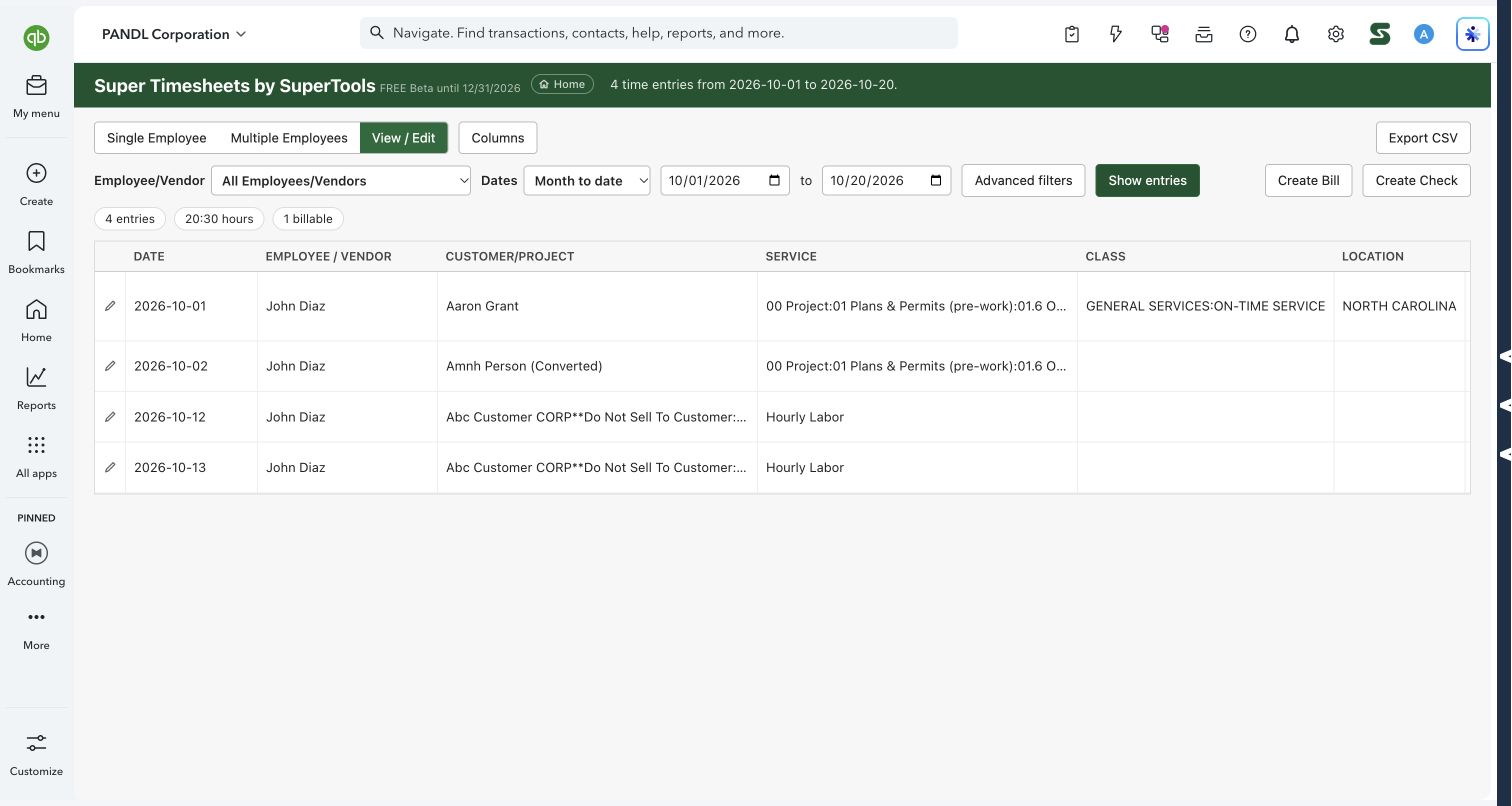Open Customize sliders icon
The width and height of the screenshot is (1512, 806).
click(36, 743)
